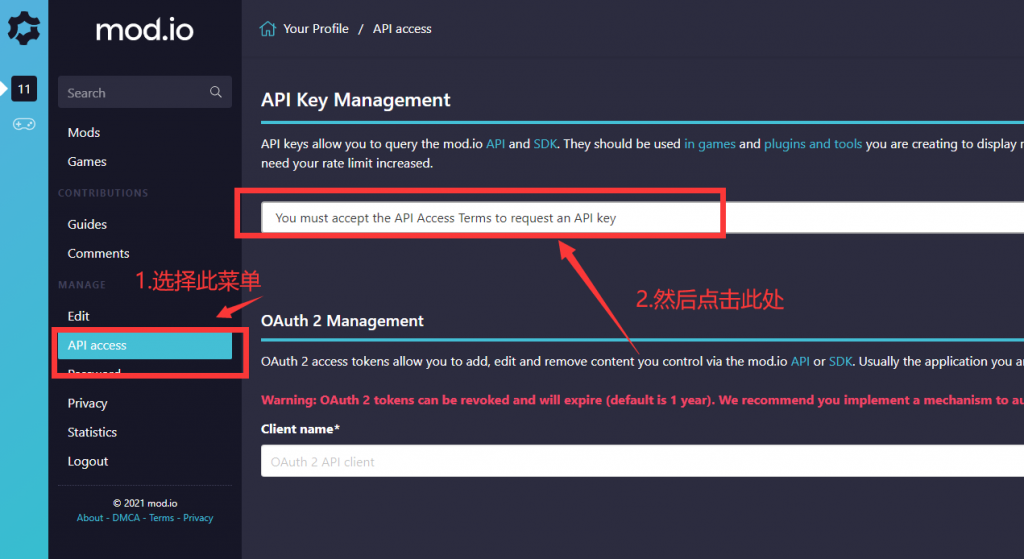The image size is (1024, 559).
Task: Open the Terms footer link
Action: coord(161,518)
